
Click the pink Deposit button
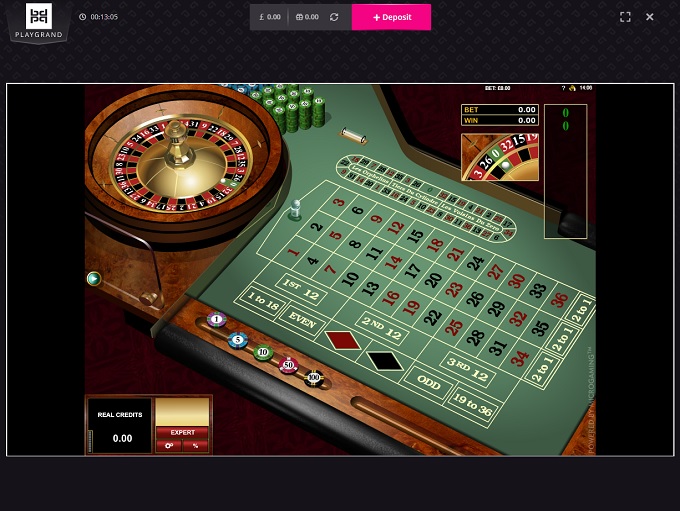point(391,17)
